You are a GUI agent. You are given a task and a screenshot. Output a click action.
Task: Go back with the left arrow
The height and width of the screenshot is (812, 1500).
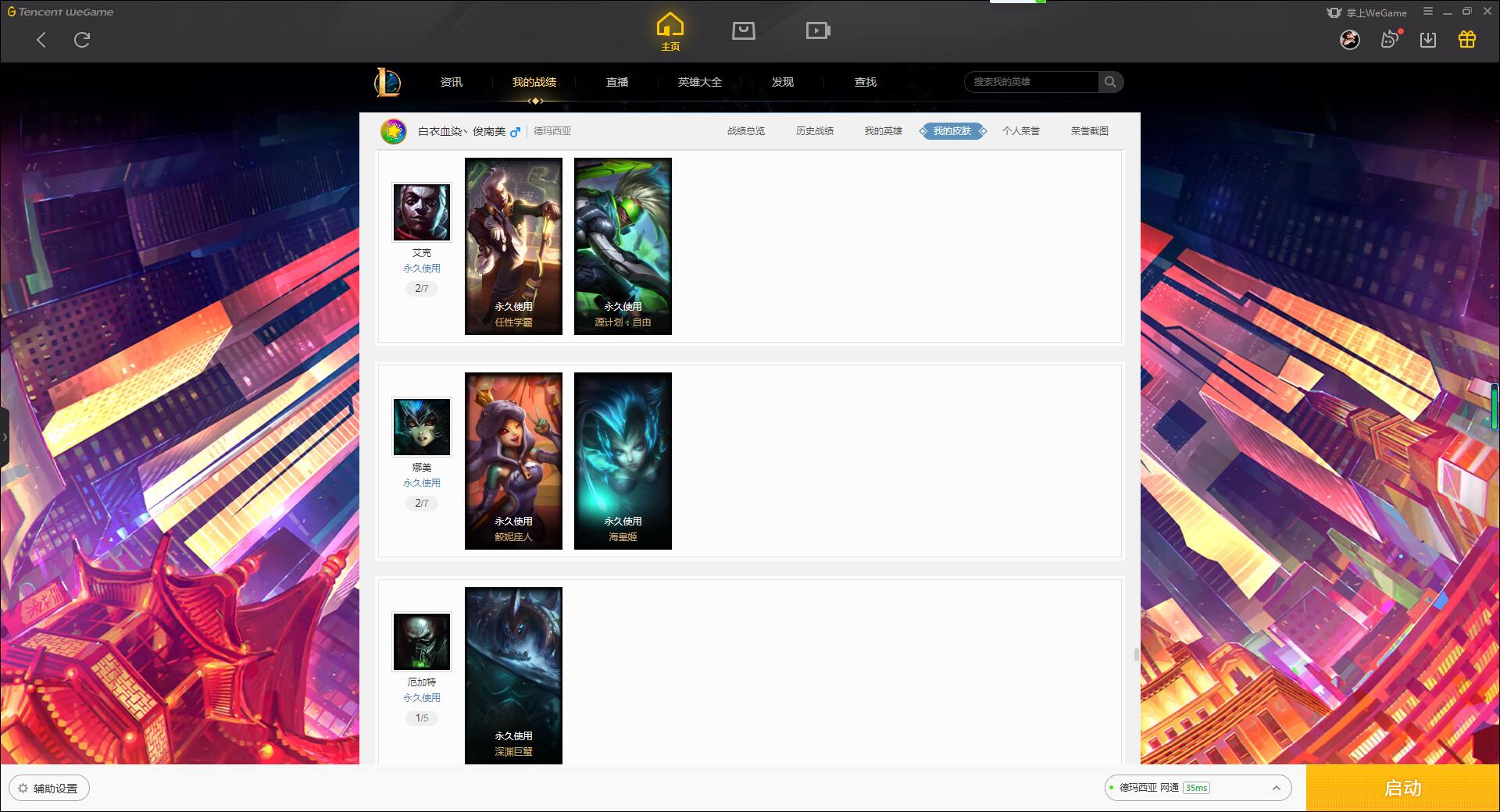tap(41, 40)
